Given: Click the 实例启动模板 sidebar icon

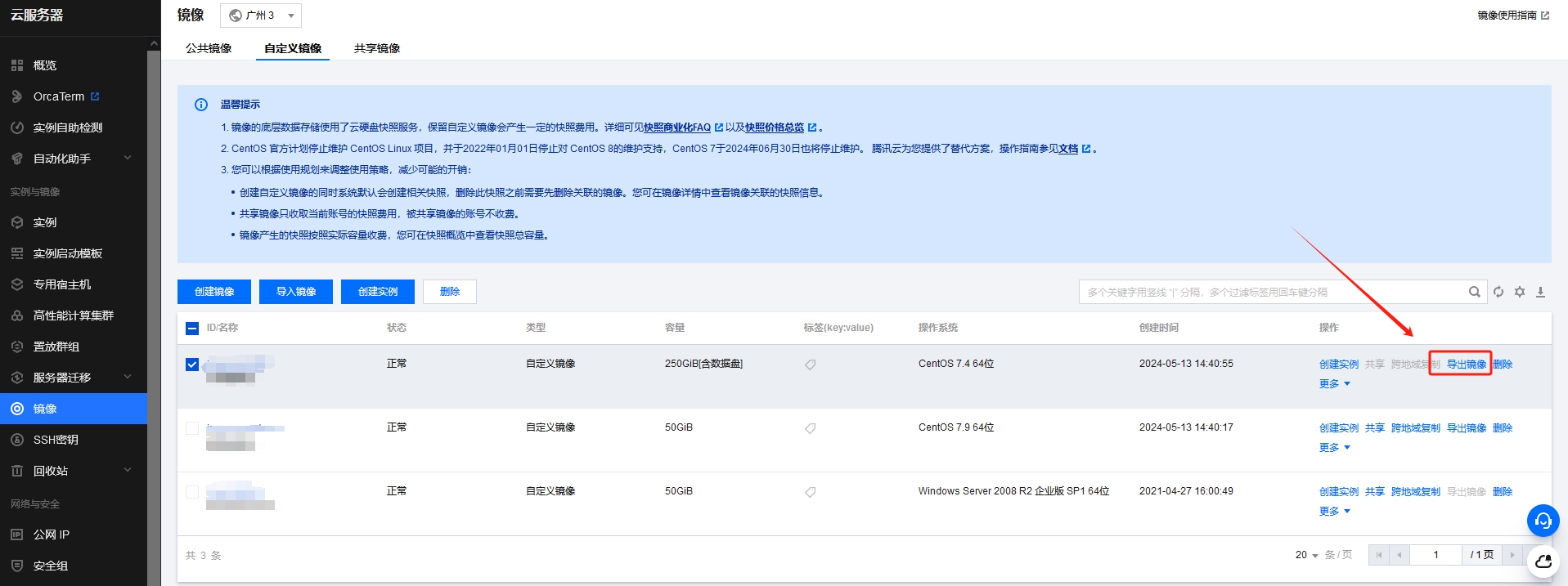Looking at the screenshot, I should pyautogui.click(x=17, y=253).
